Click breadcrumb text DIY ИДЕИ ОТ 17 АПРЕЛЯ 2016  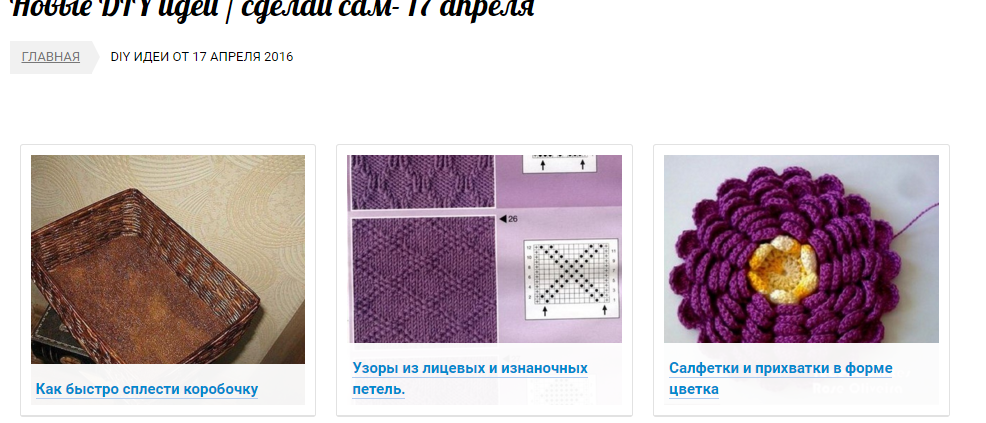(202, 57)
